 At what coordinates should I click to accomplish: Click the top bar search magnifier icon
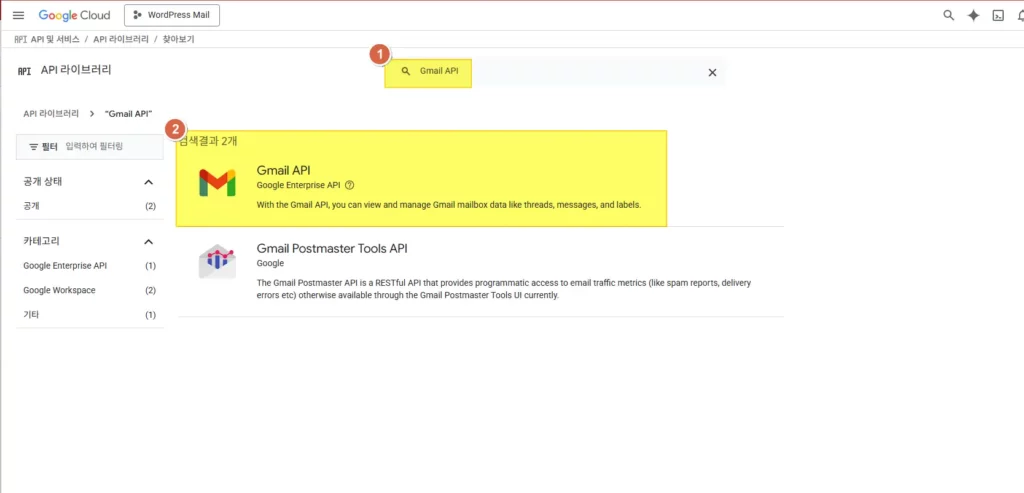tap(949, 16)
